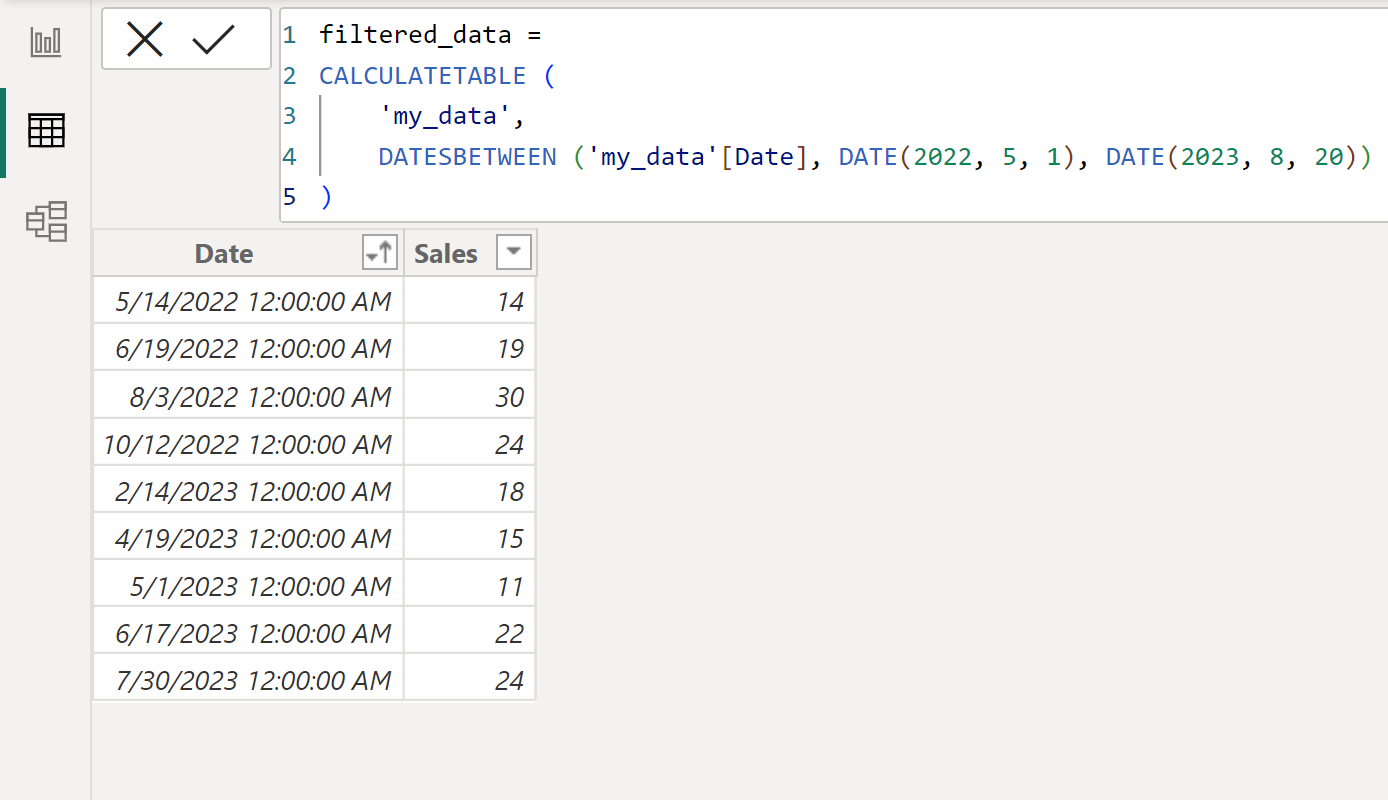
Task: Commit the DAX formula with the checkmark icon
Action: [x=212, y=39]
